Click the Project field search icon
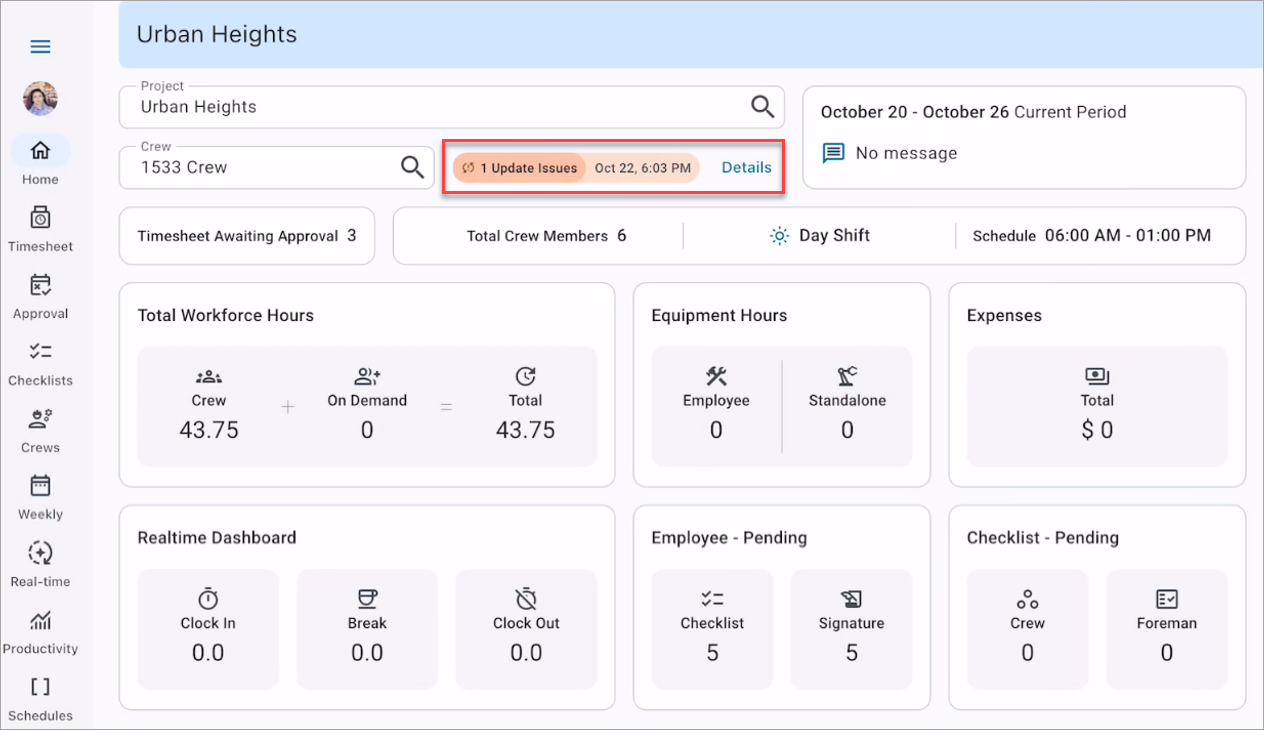1264x730 pixels. pyautogui.click(x=762, y=107)
